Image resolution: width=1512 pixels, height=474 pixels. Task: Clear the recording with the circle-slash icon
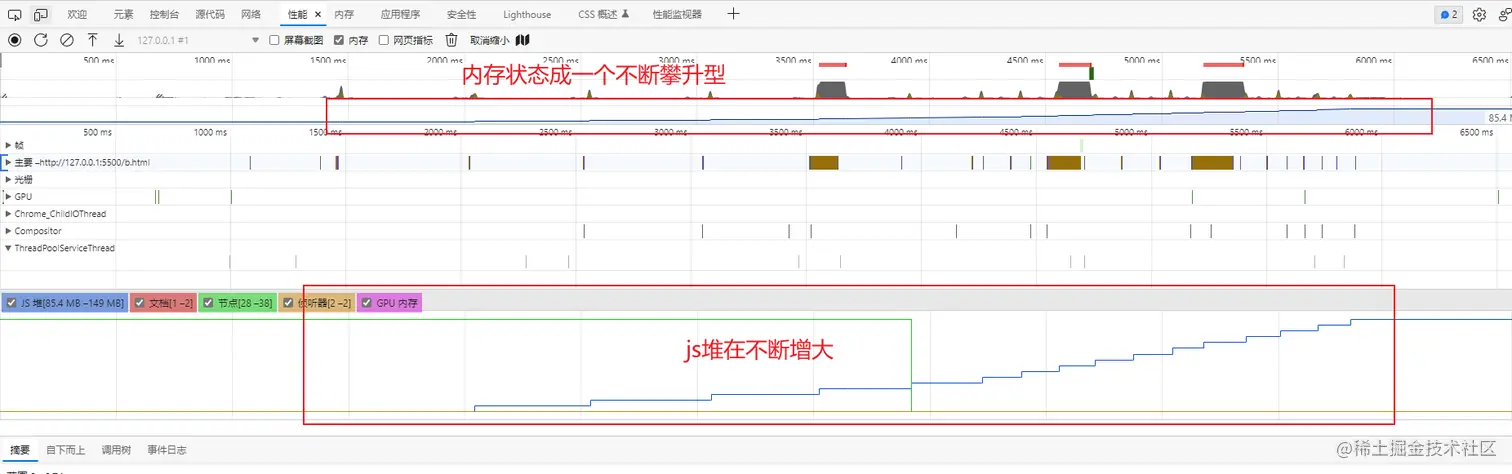click(67, 40)
